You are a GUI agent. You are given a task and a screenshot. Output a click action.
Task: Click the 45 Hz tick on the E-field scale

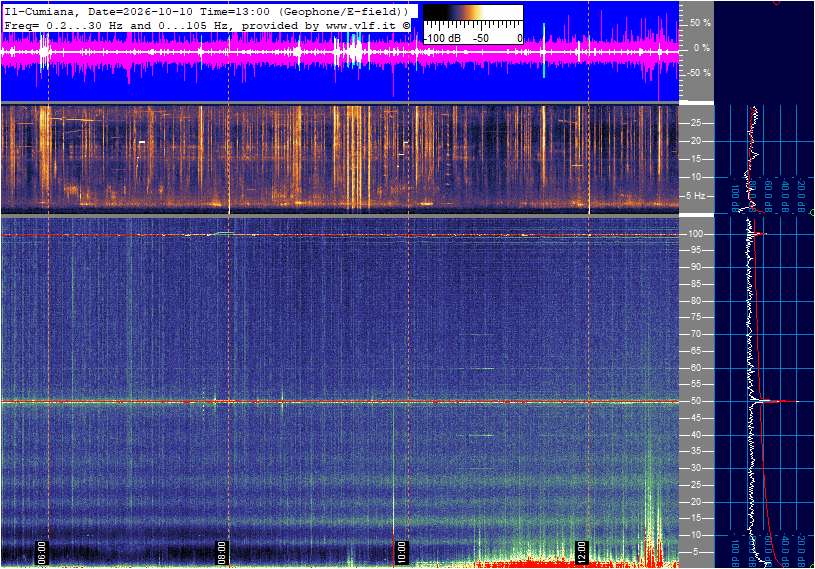695,418
